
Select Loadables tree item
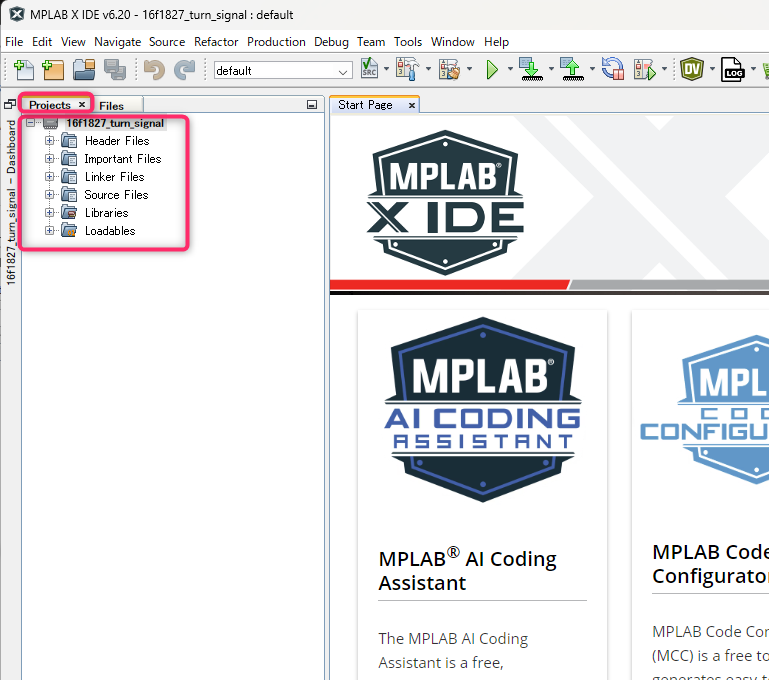coord(110,231)
